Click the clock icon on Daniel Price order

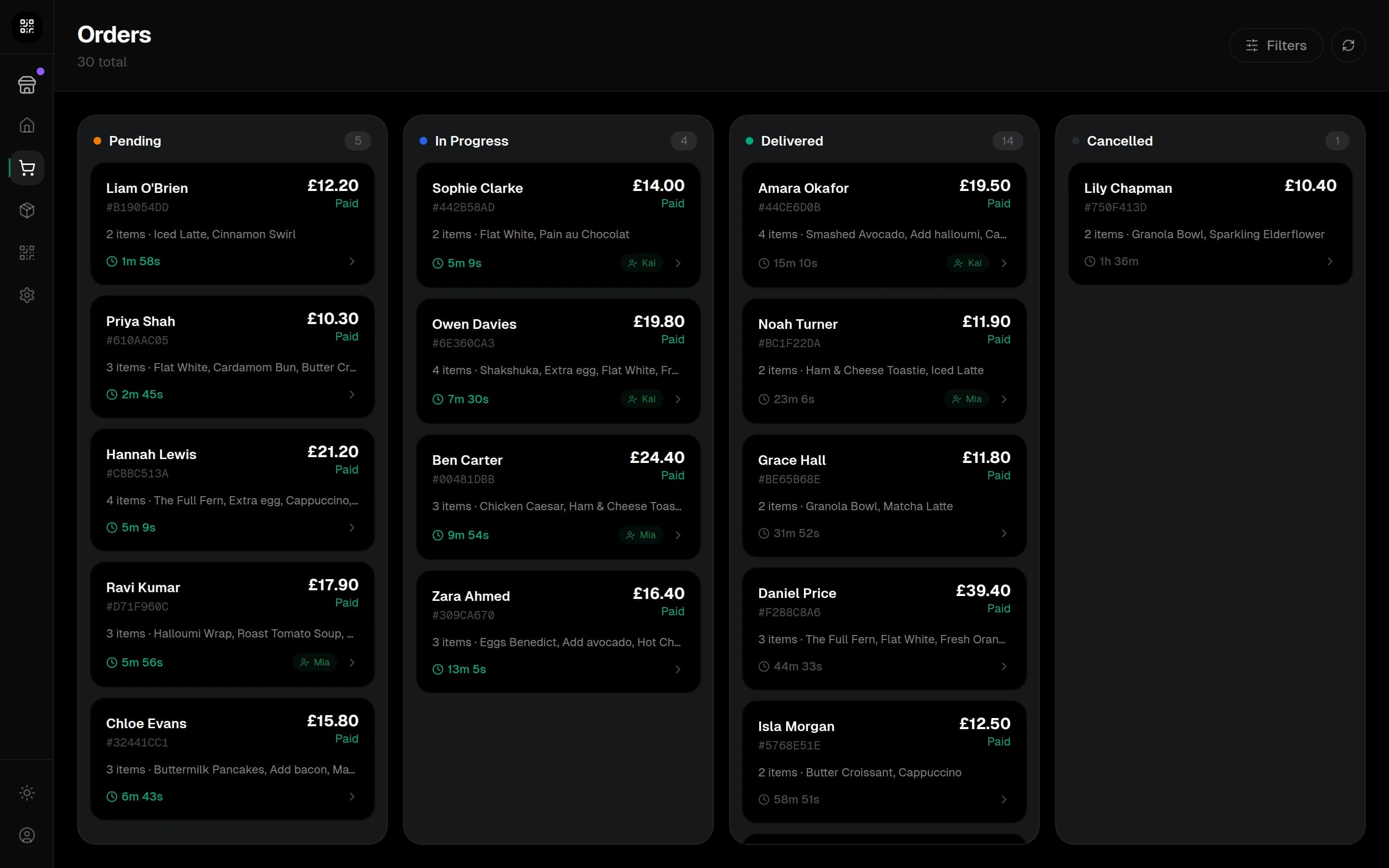point(764,666)
